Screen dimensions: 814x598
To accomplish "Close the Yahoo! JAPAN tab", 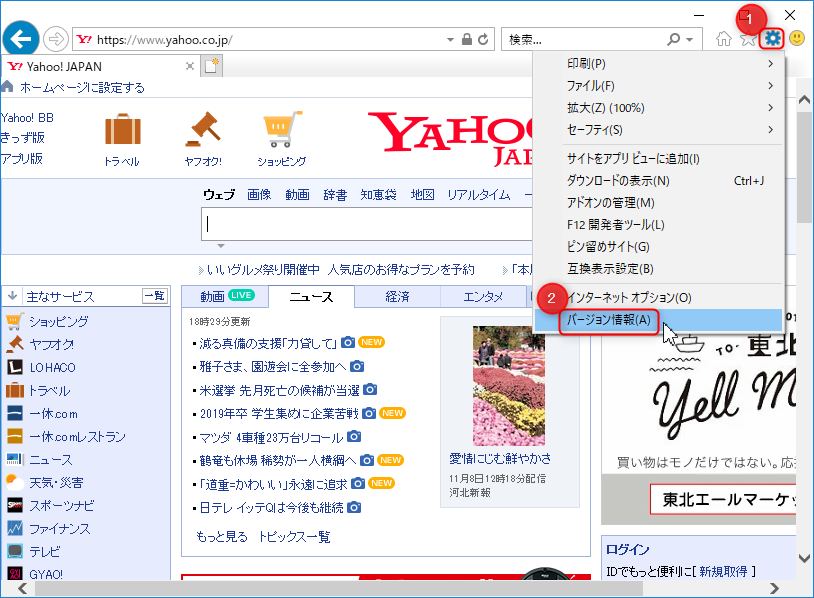I will (190, 66).
